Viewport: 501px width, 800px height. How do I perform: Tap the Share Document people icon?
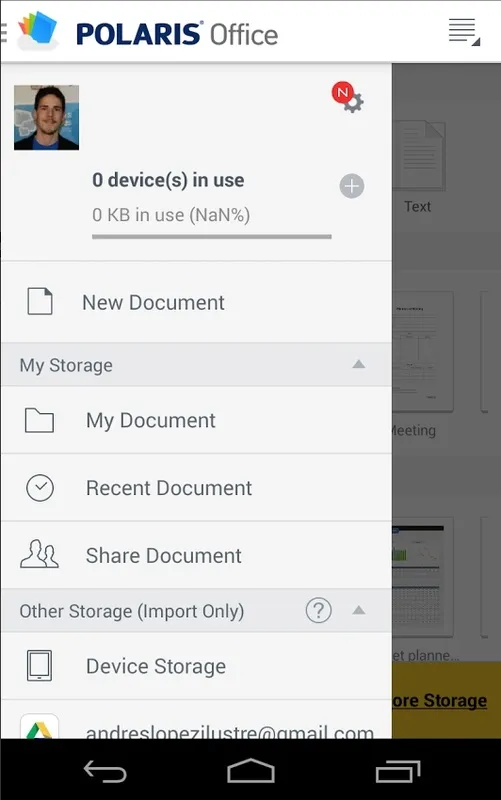[x=39, y=555]
